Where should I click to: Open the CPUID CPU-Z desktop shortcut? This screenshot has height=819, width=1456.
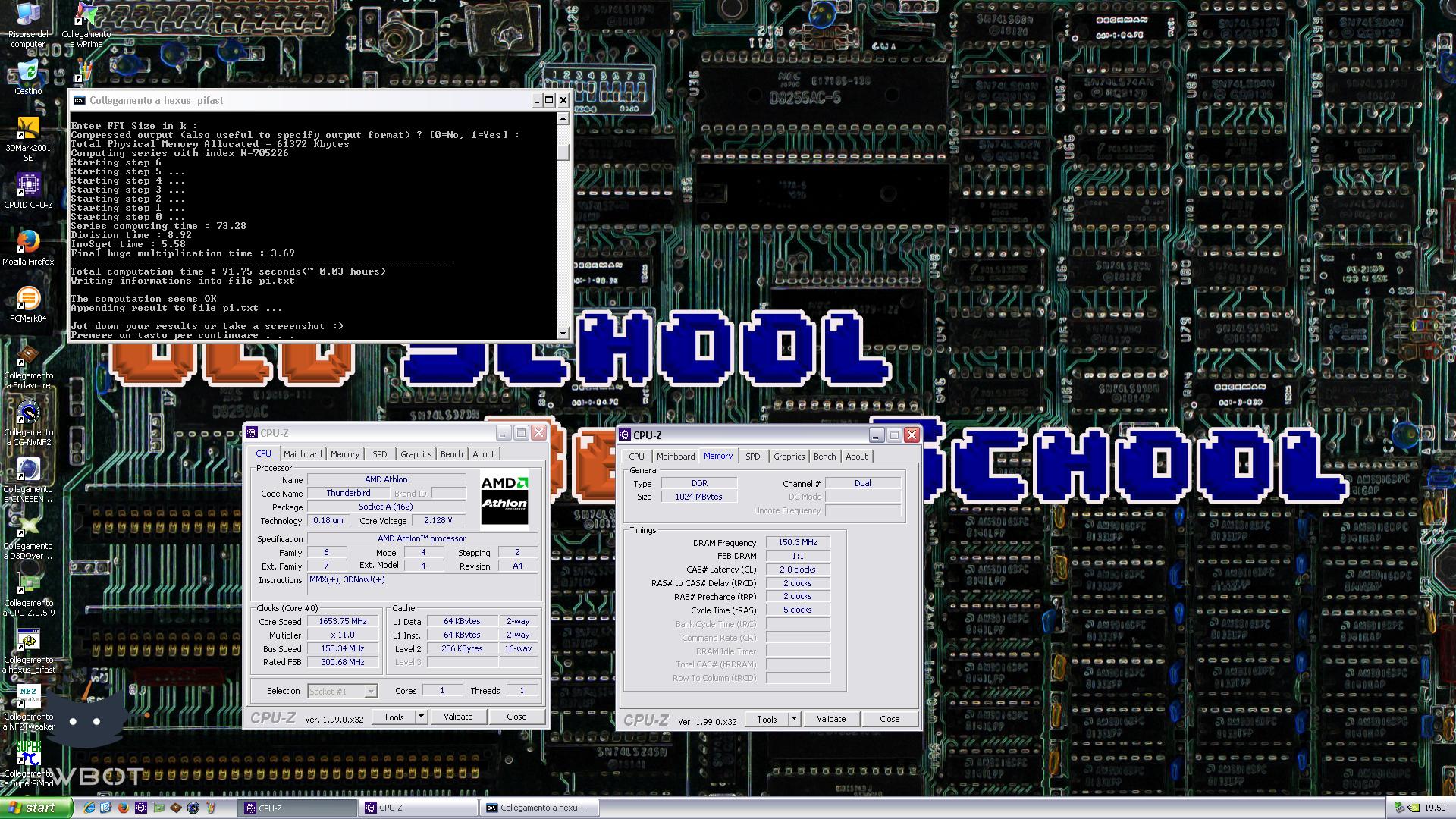coord(28,191)
